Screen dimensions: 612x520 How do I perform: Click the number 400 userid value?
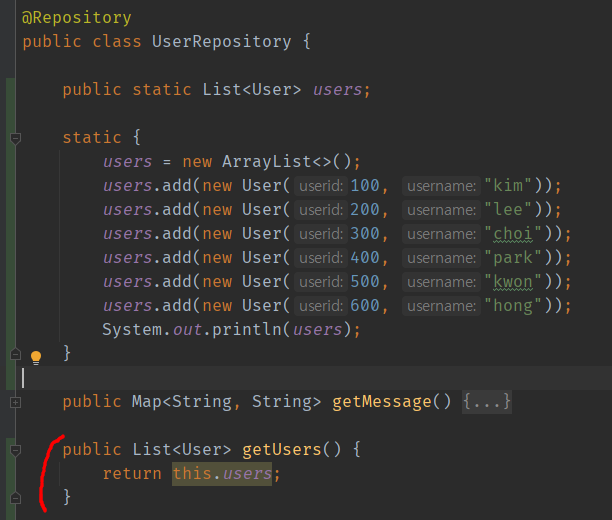click(365, 258)
